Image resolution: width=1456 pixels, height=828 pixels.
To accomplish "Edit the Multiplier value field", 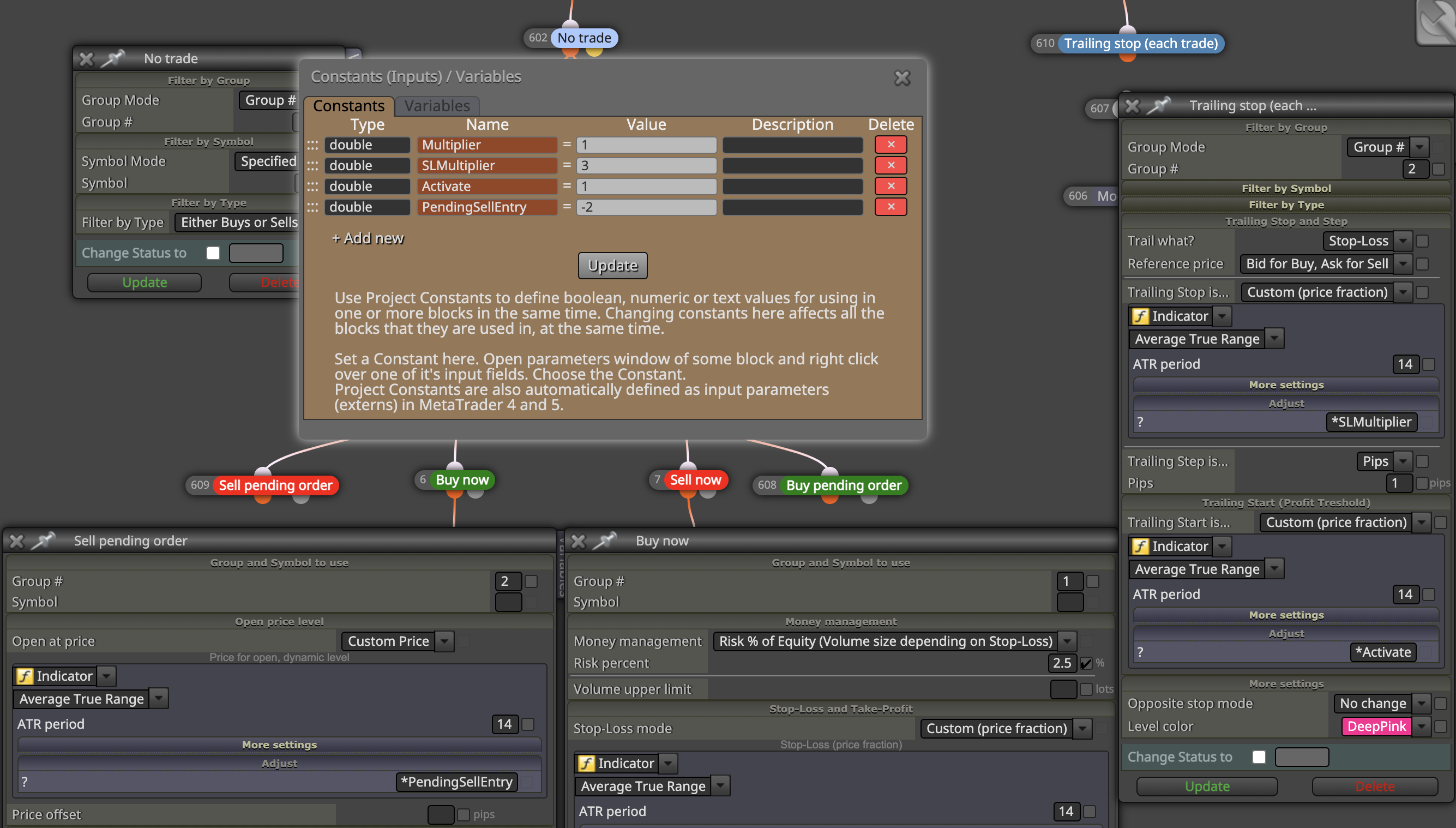I will (x=646, y=145).
